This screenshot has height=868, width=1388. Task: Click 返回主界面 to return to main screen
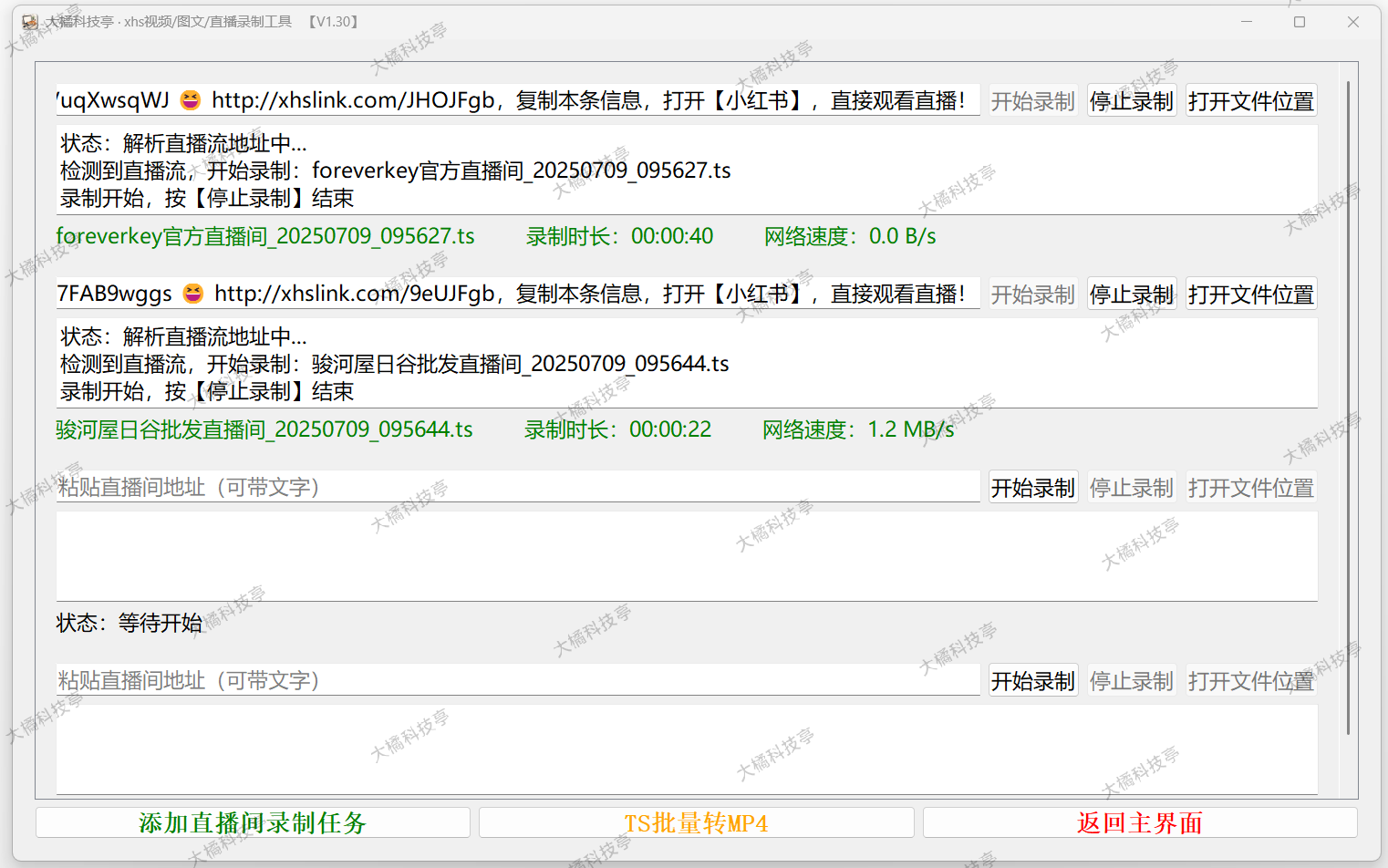pos(1140,822)
